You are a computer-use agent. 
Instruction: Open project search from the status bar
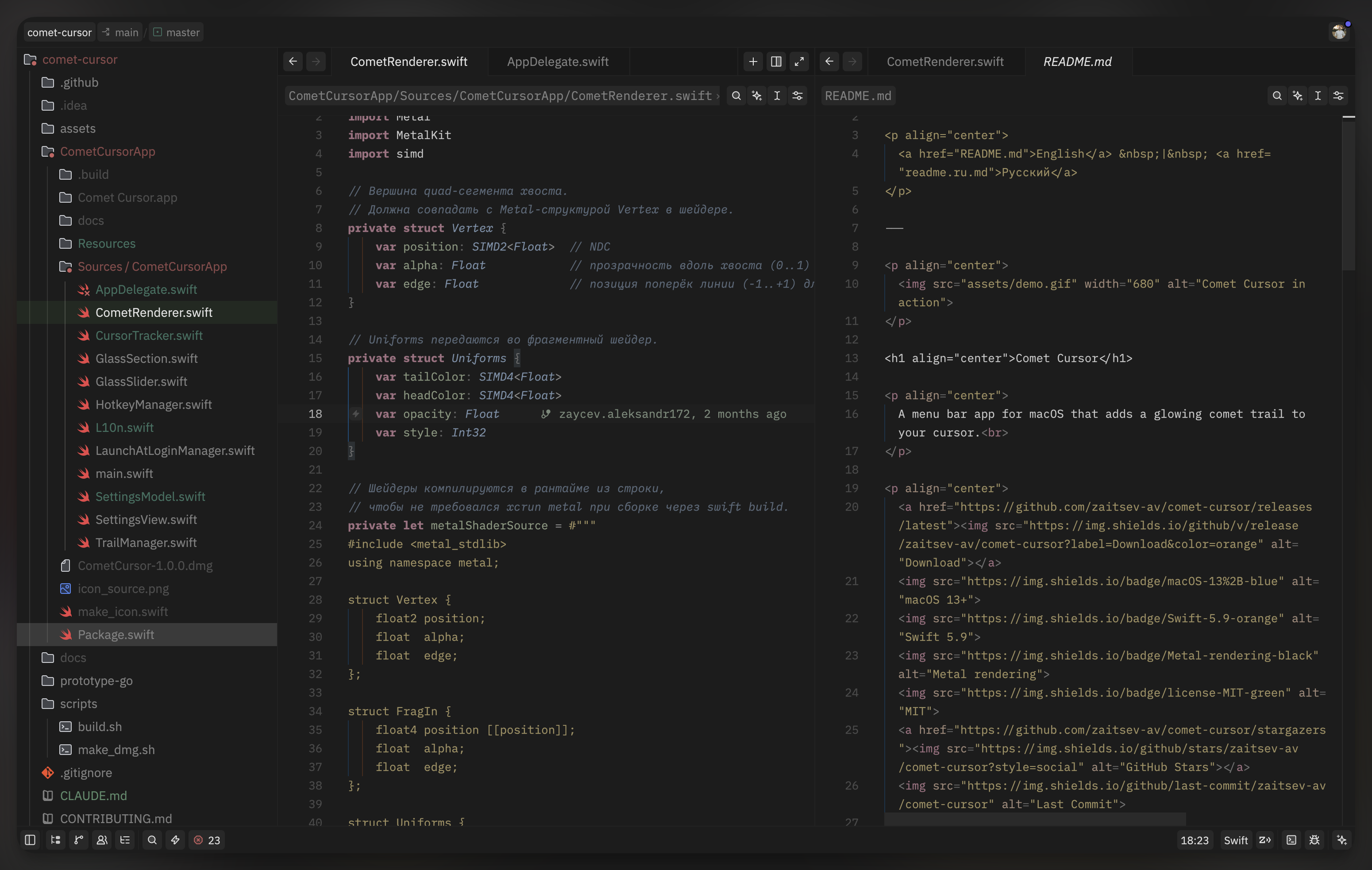click(152, 840)
